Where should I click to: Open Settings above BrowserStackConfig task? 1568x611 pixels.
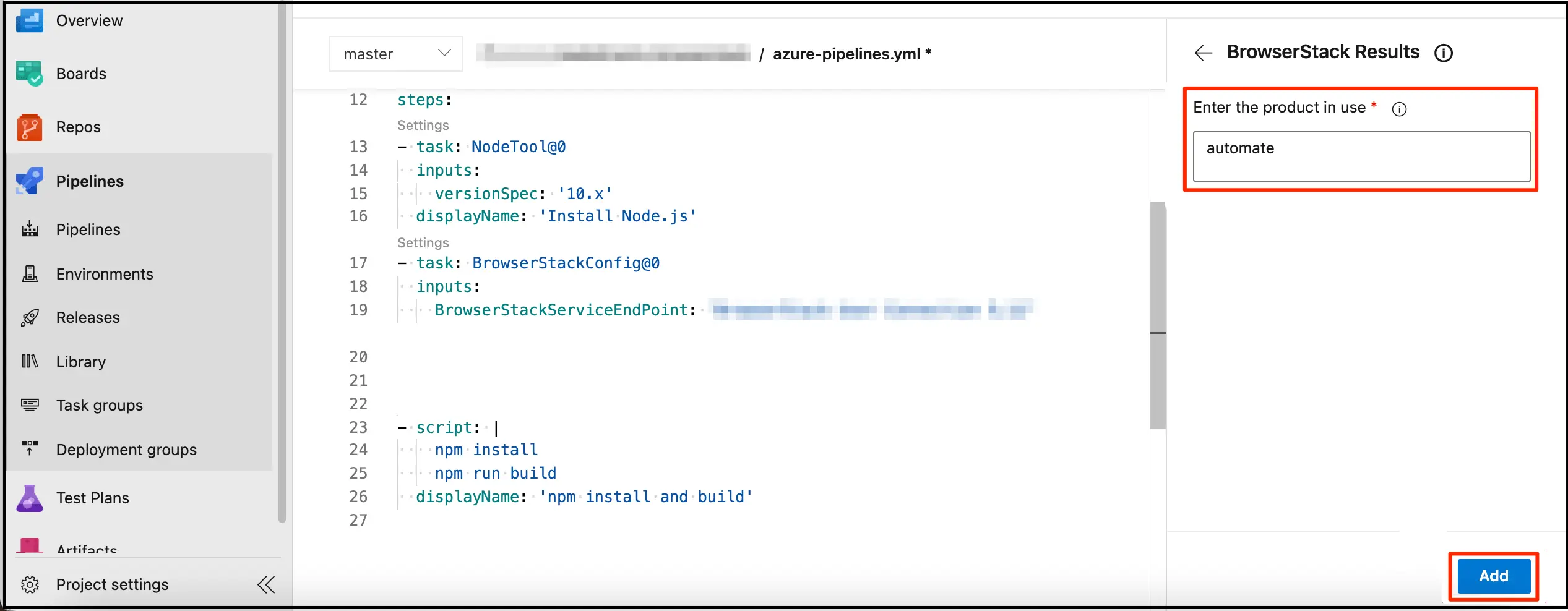(423, 243)
